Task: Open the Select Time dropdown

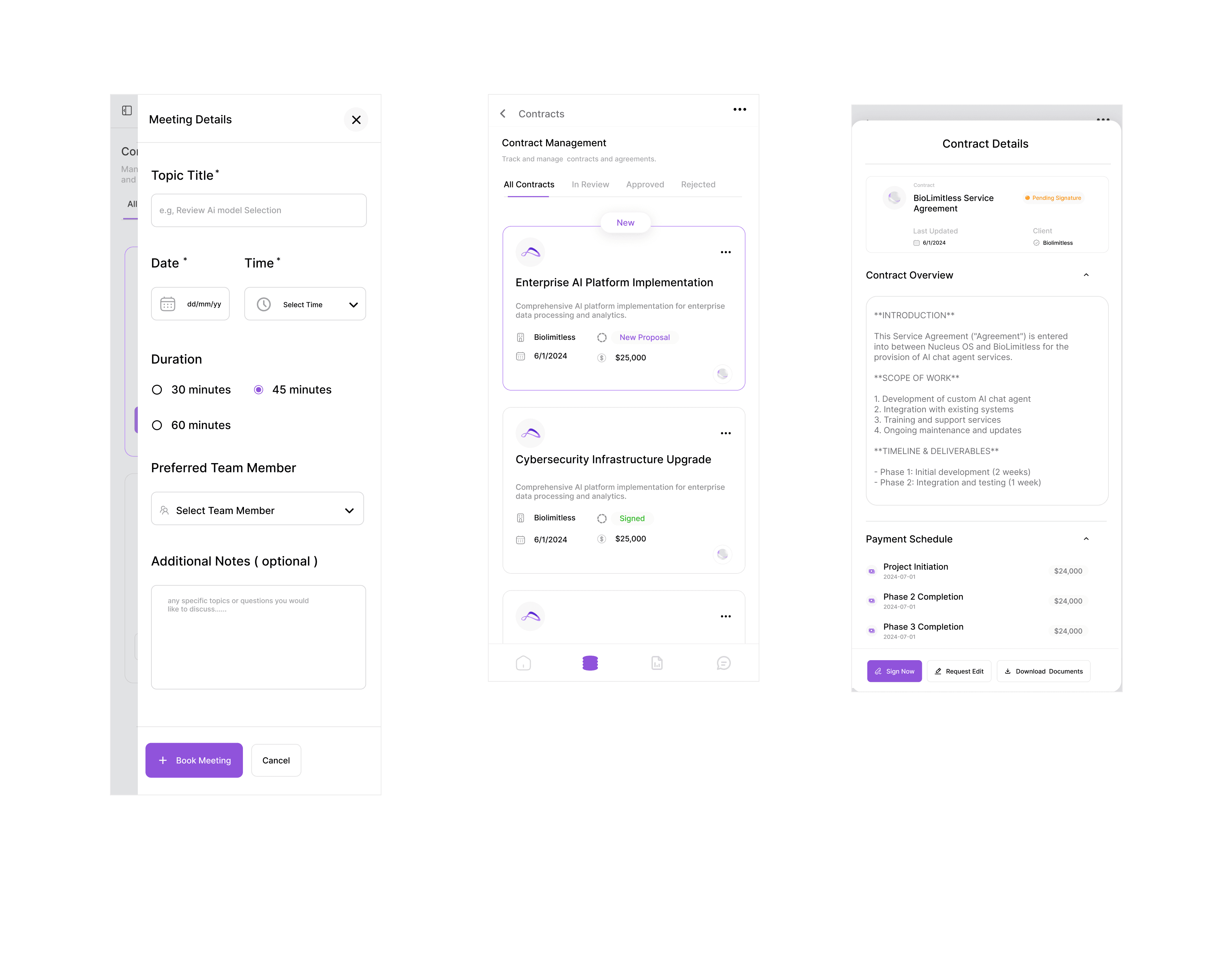Action: (x=305, y=304)
